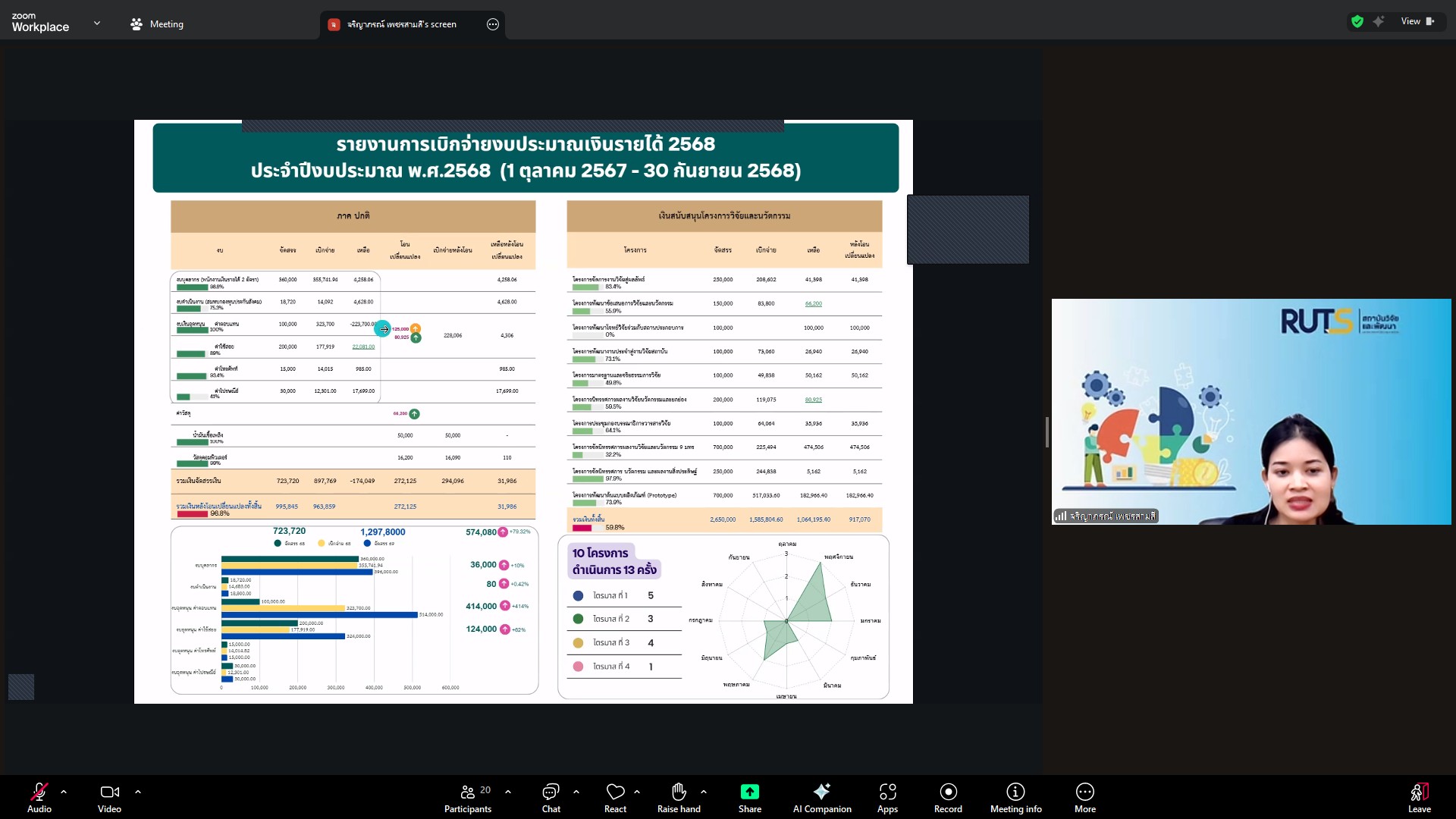Open More options in toolbar
The width and height of the screenshot is (1456, 819).
[x=1084, y=797]
